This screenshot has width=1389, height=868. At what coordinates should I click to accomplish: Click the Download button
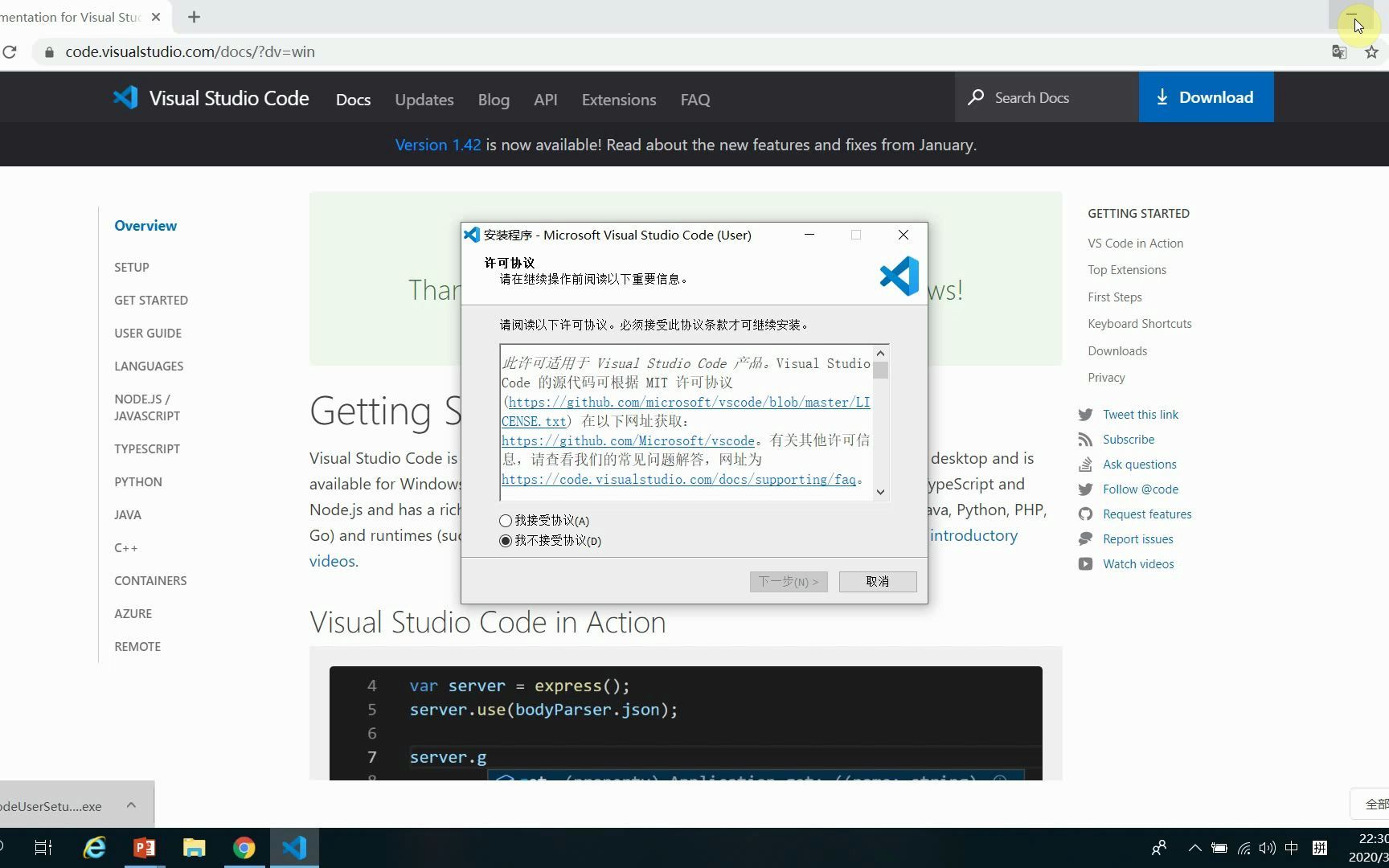(1206, 96)
